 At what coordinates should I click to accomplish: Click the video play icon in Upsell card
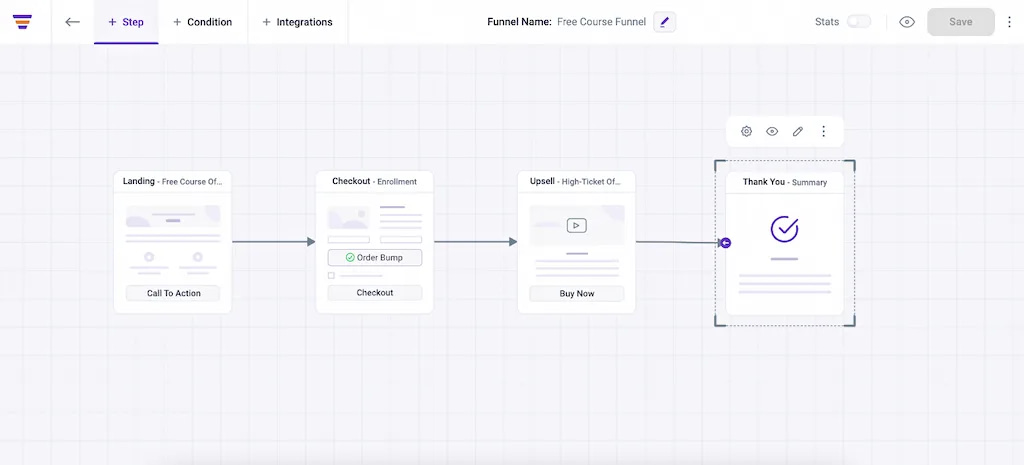[577, 225]
